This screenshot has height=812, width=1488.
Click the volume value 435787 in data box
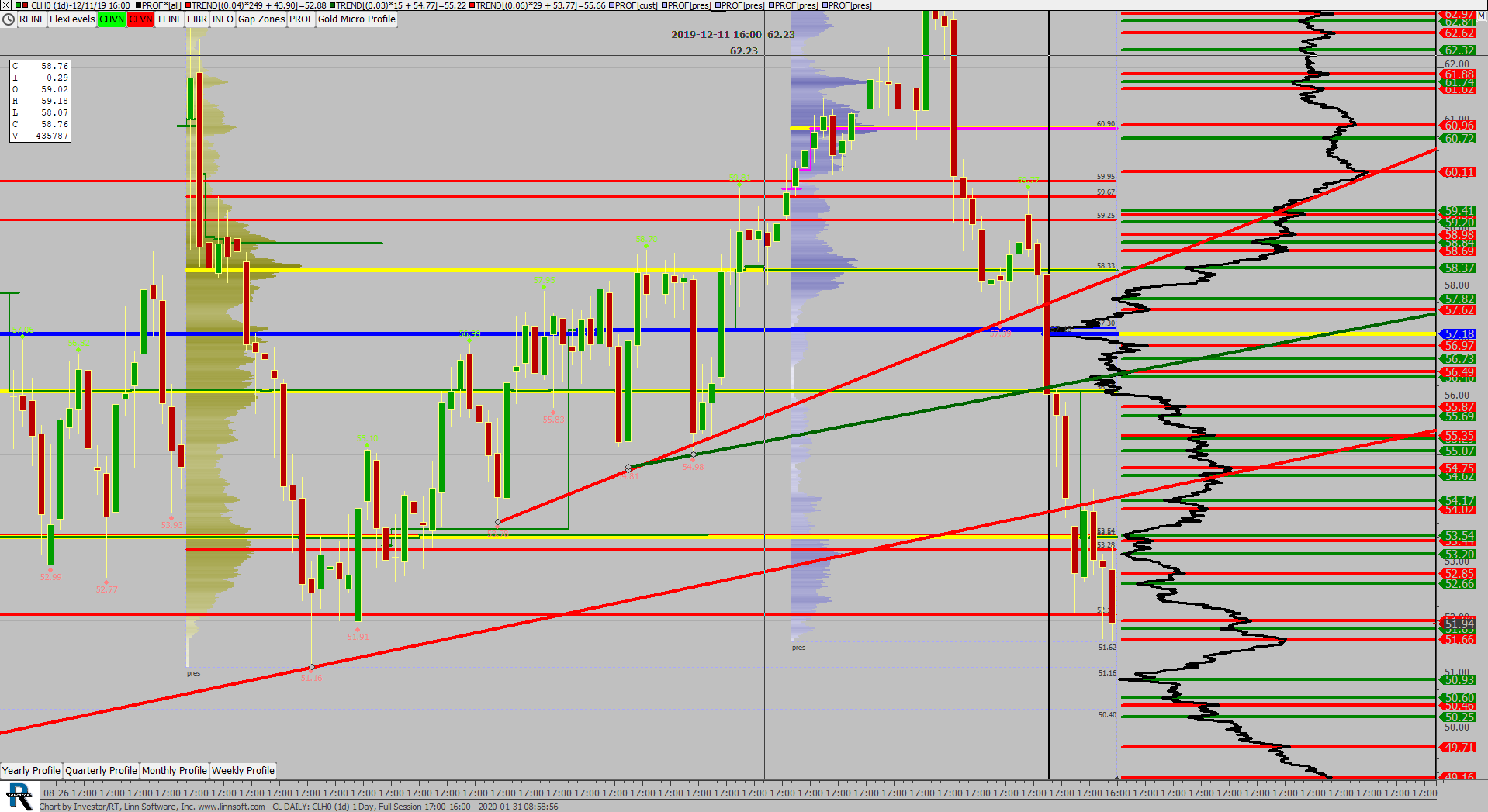tap(52, 136)
